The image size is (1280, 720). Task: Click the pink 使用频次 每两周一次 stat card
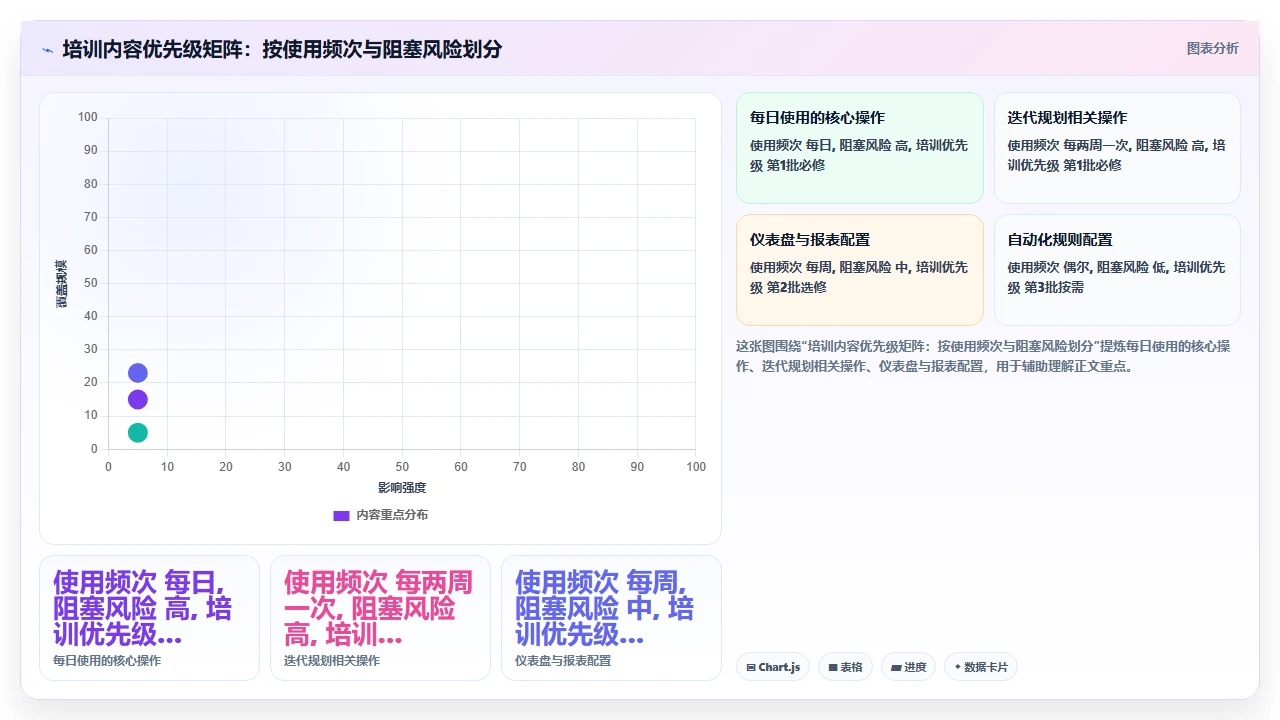(x=380, y=618)
